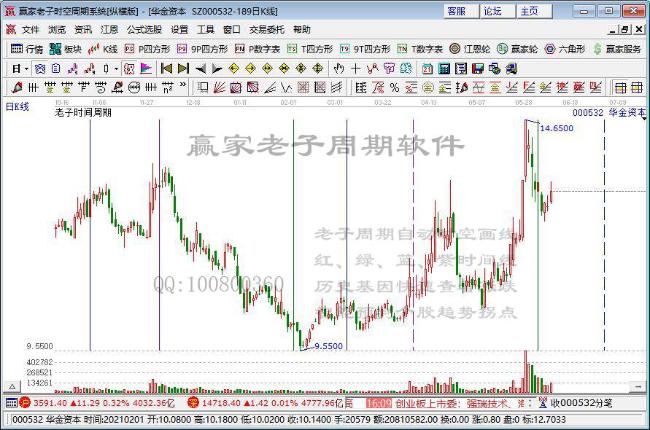Screen dimensions: 650x430
Task: Open the 交易委托 menu
Action: [267, 29]
